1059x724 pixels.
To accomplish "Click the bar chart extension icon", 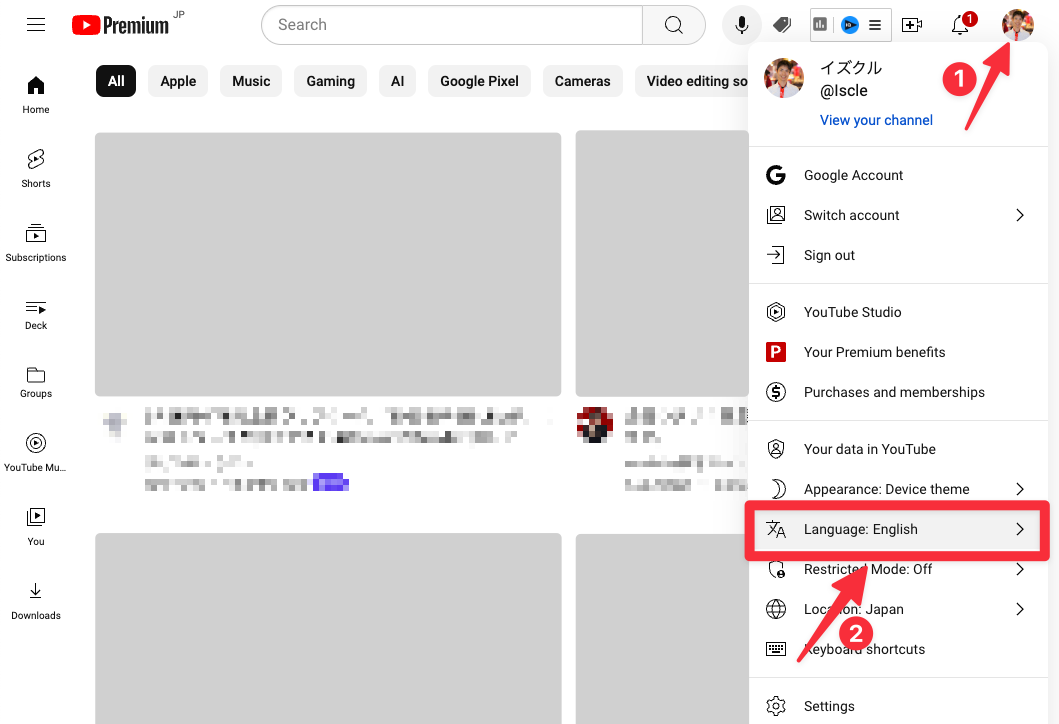I will 820,25.
